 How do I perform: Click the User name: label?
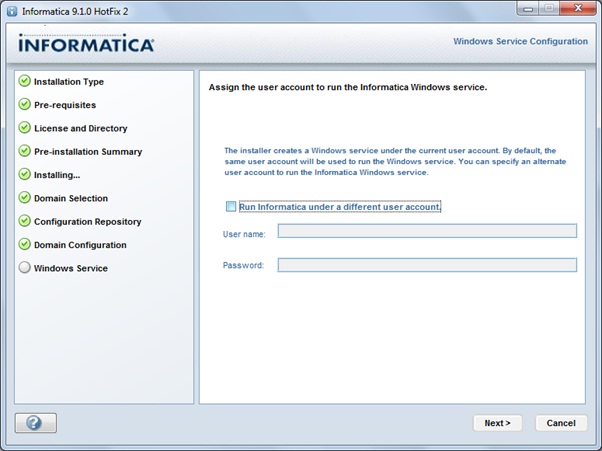[x=244, y=234]
